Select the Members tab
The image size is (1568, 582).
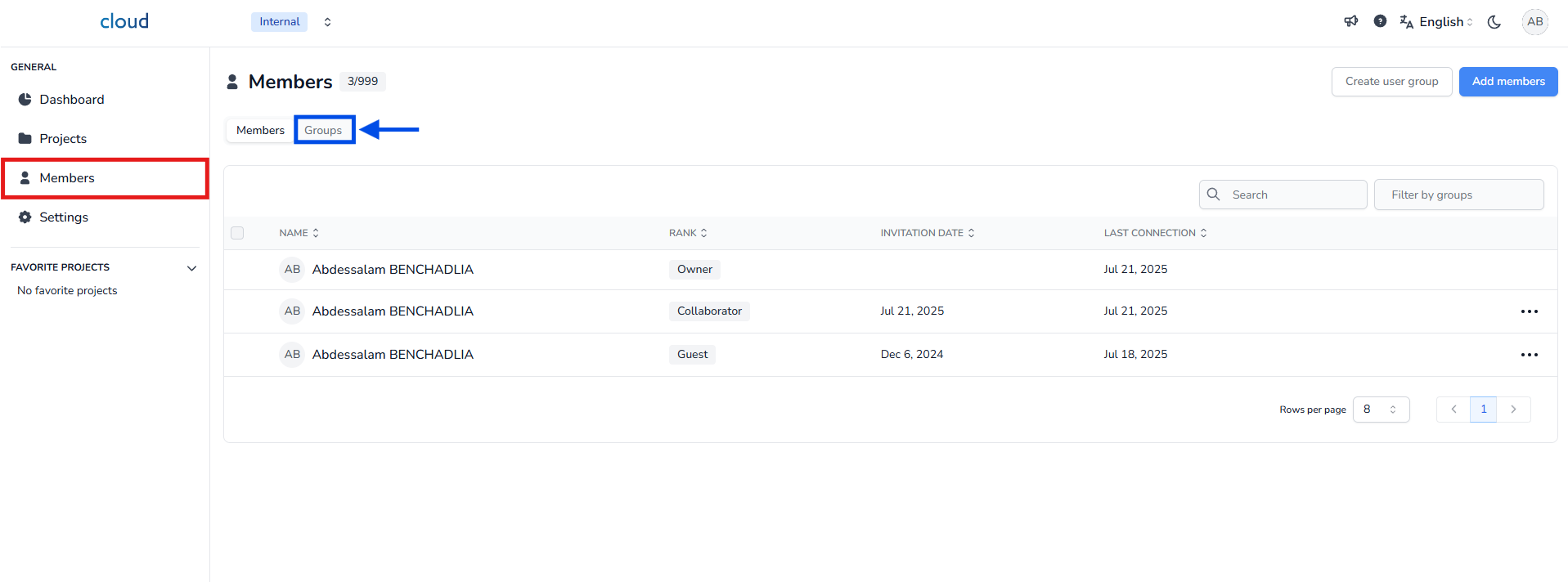click(x=260, y=130)
